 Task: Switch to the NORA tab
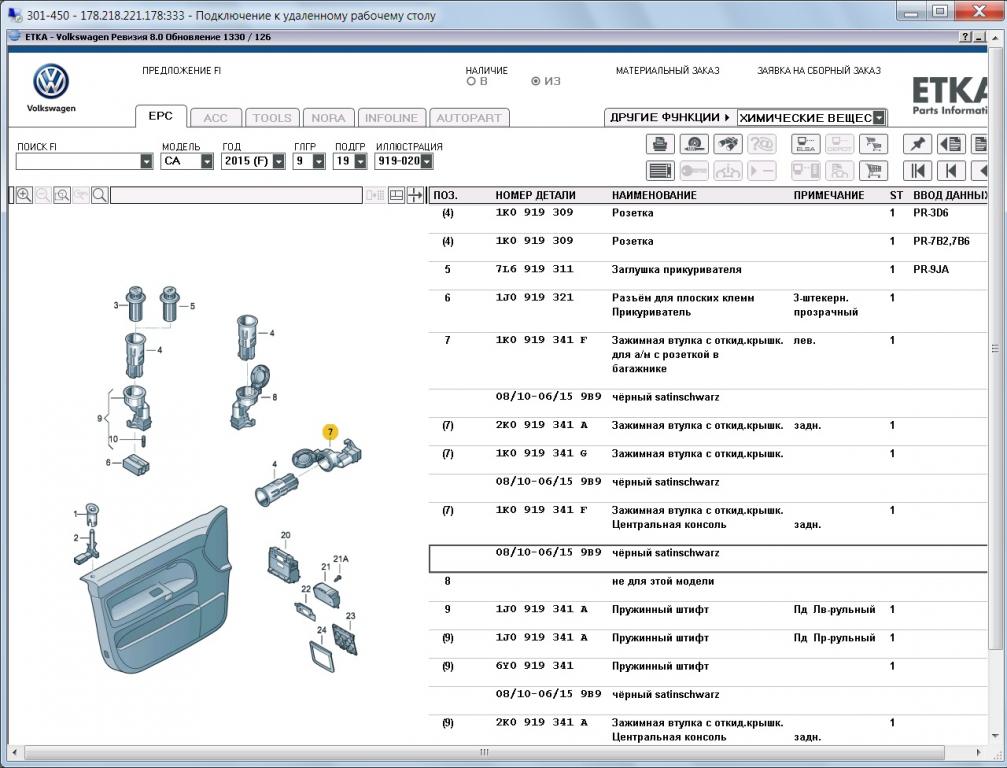329,118
